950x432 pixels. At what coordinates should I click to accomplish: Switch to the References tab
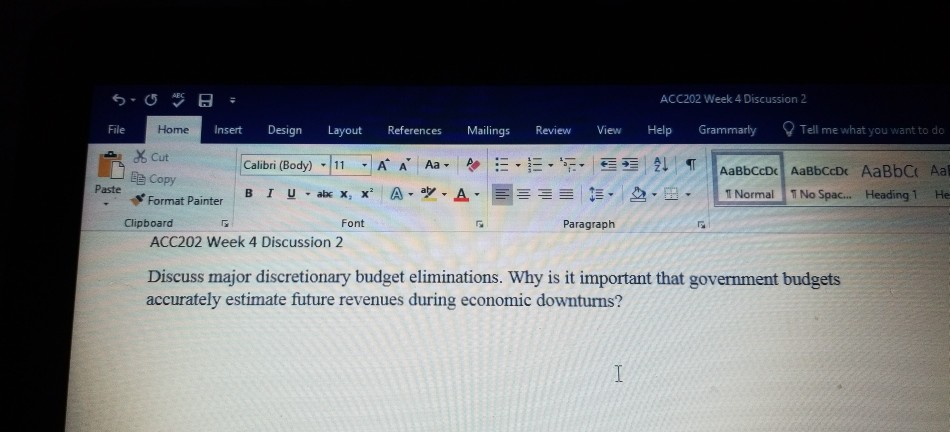(x=414, y=130)
